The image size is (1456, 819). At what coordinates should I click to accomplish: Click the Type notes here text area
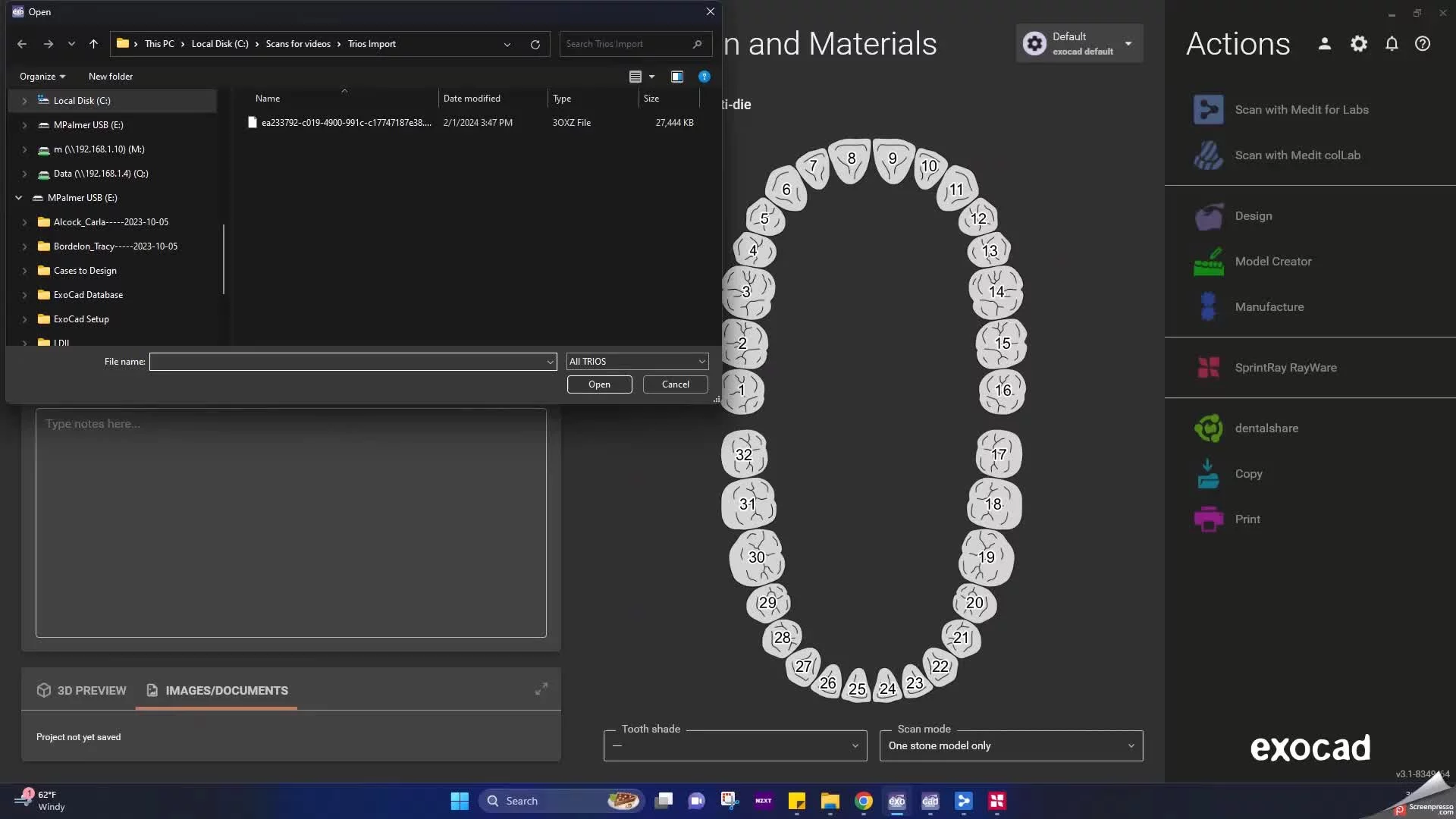tap(291, 523)
